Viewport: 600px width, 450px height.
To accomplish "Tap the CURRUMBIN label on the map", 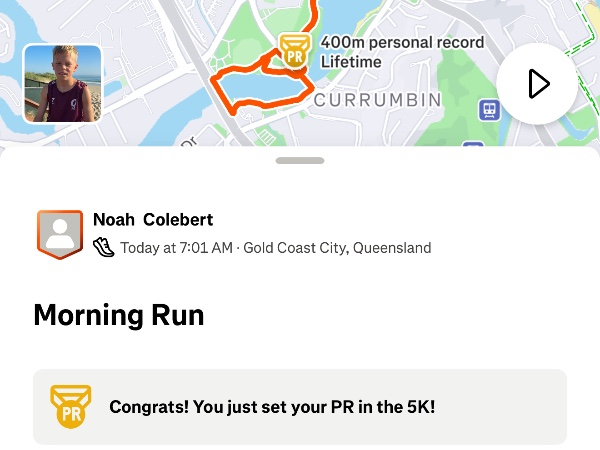I will (x=377, y=100).
